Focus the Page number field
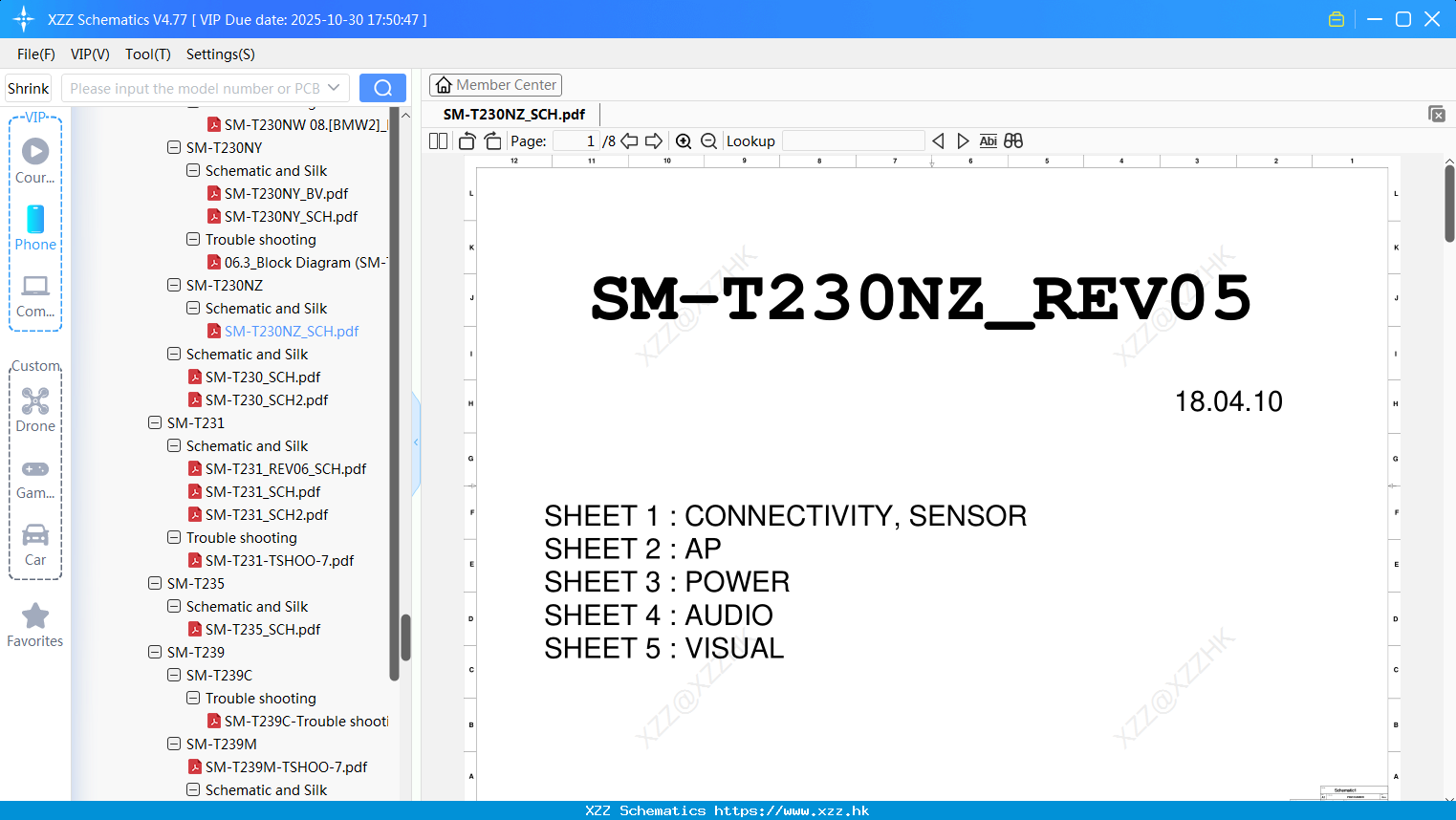The image size is (1456, 820). tap(576, 140)
